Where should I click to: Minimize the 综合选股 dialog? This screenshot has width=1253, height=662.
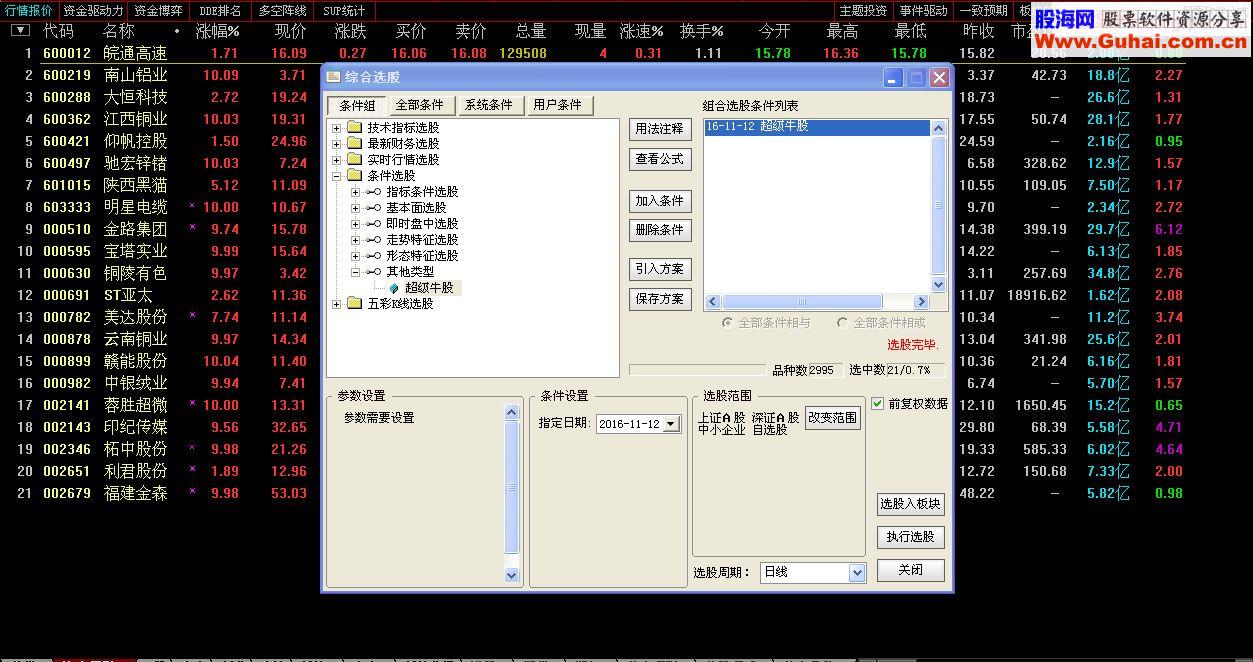coord(893,77)
